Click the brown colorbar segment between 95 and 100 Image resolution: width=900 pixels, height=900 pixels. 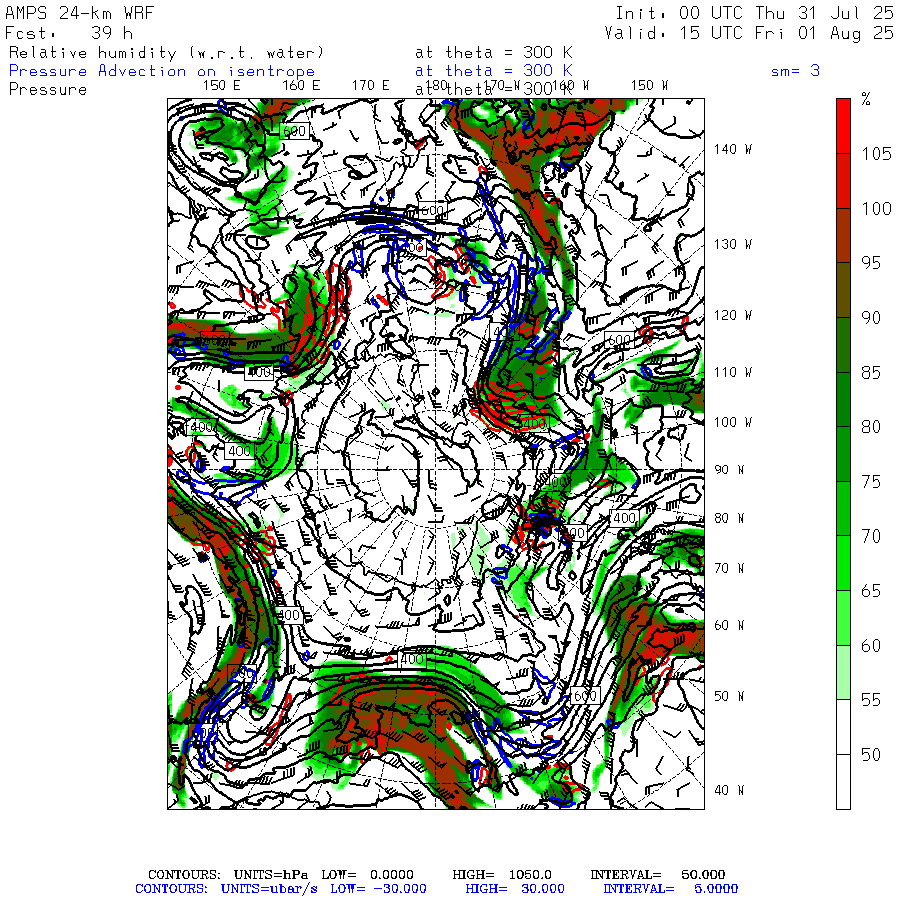point(843,235)
